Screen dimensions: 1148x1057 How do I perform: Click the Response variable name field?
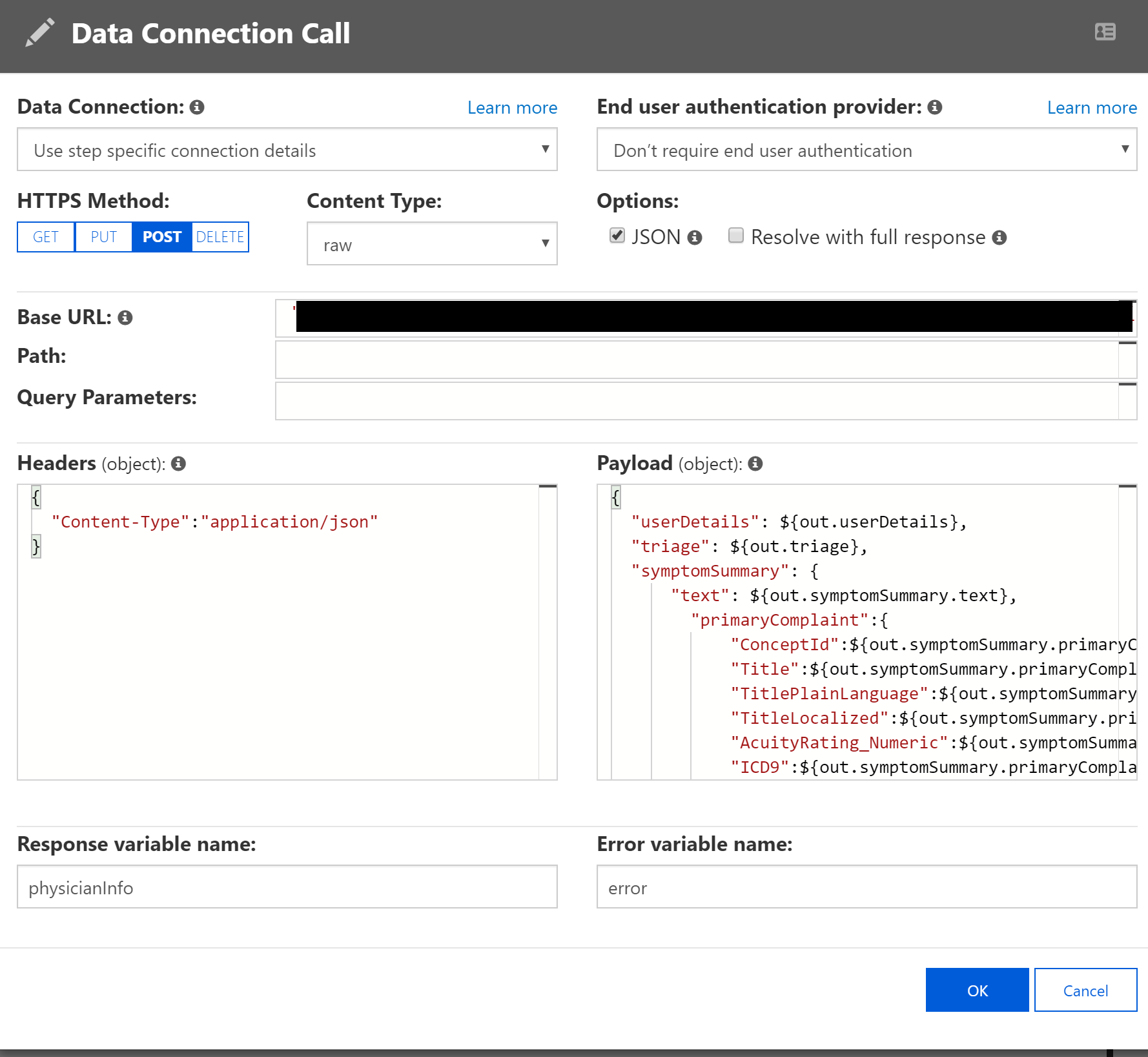click(x=287, y=887)
